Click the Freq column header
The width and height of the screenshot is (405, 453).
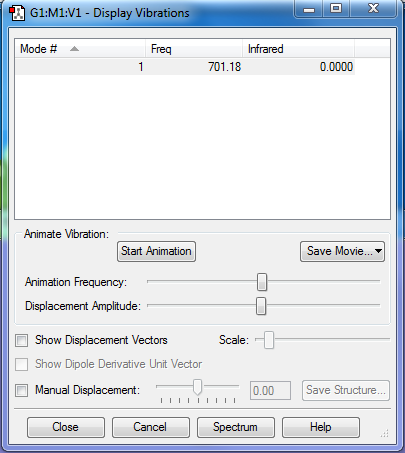tap(194, 49)
